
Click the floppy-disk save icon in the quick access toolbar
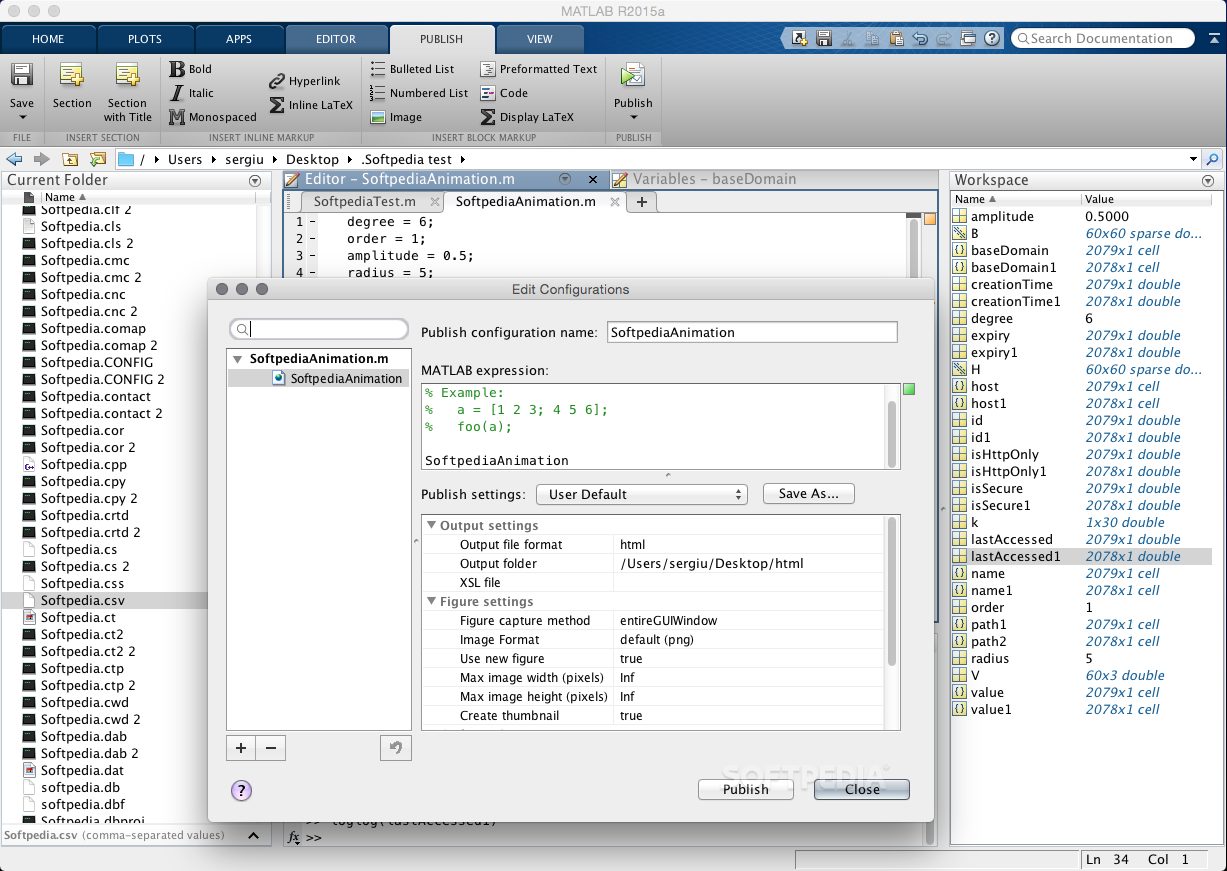pos(824,39)
